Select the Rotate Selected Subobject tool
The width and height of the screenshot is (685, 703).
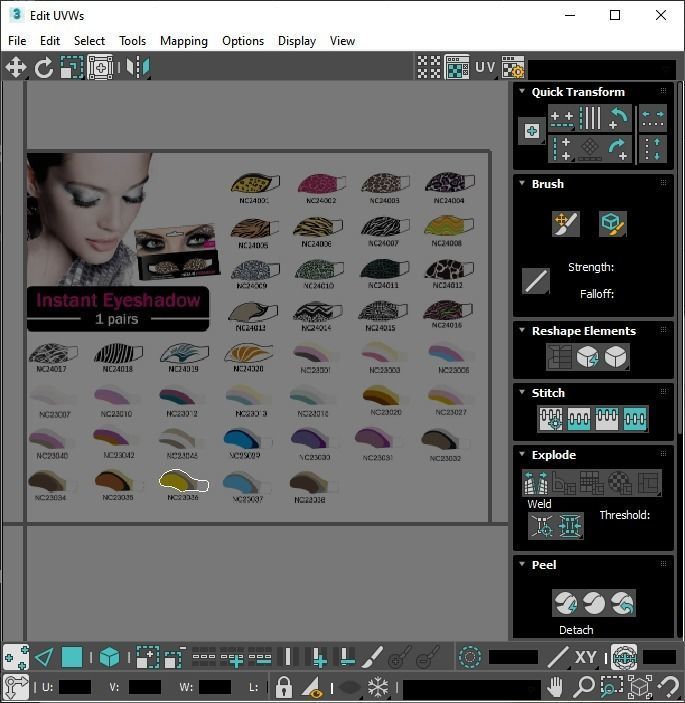pyautogui.click(x=43, y=68)
